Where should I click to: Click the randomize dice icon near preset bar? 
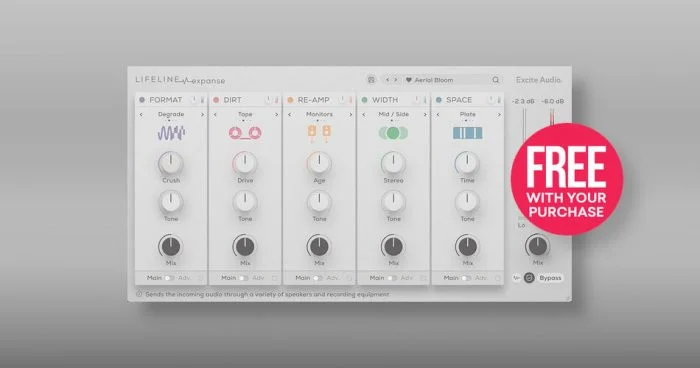pos(371,80)
